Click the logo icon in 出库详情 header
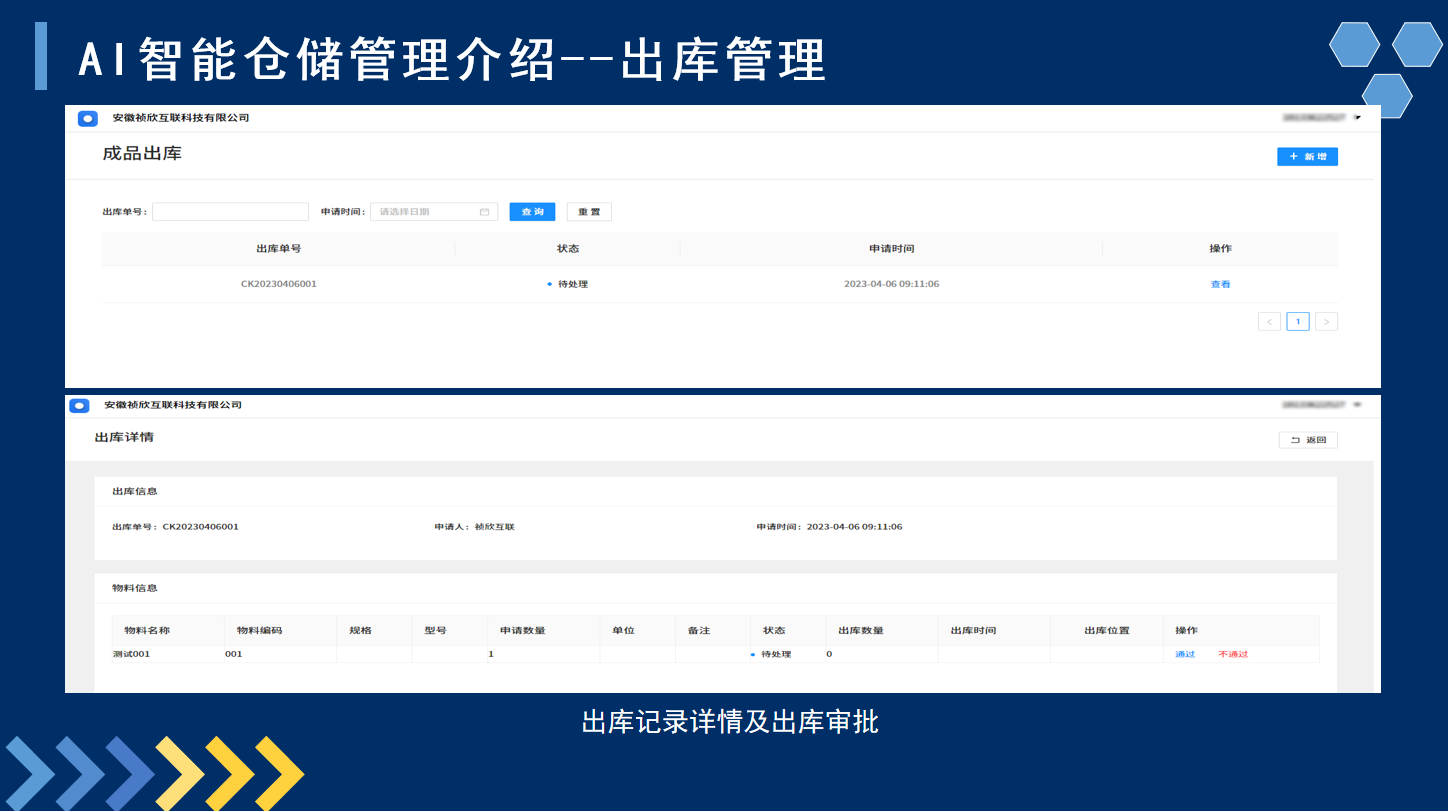This screenshot has width=1448, height=811. pos(80,406)
